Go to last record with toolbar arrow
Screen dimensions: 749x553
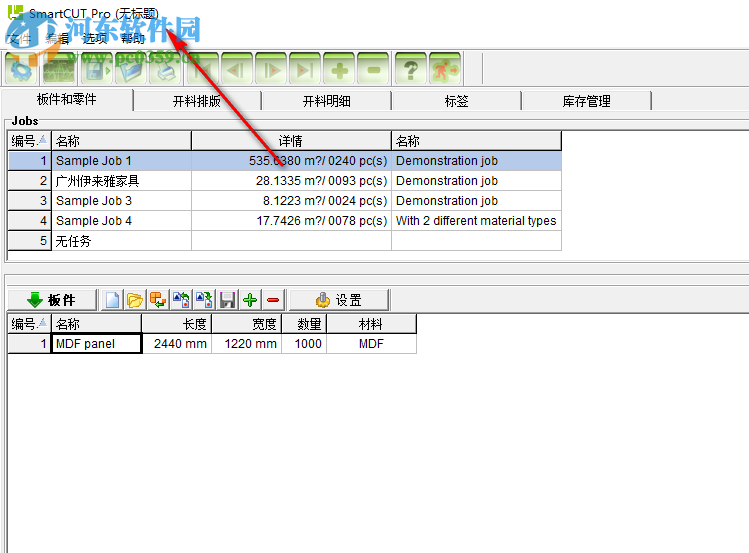pyautogui.click(x=305, y=69)
